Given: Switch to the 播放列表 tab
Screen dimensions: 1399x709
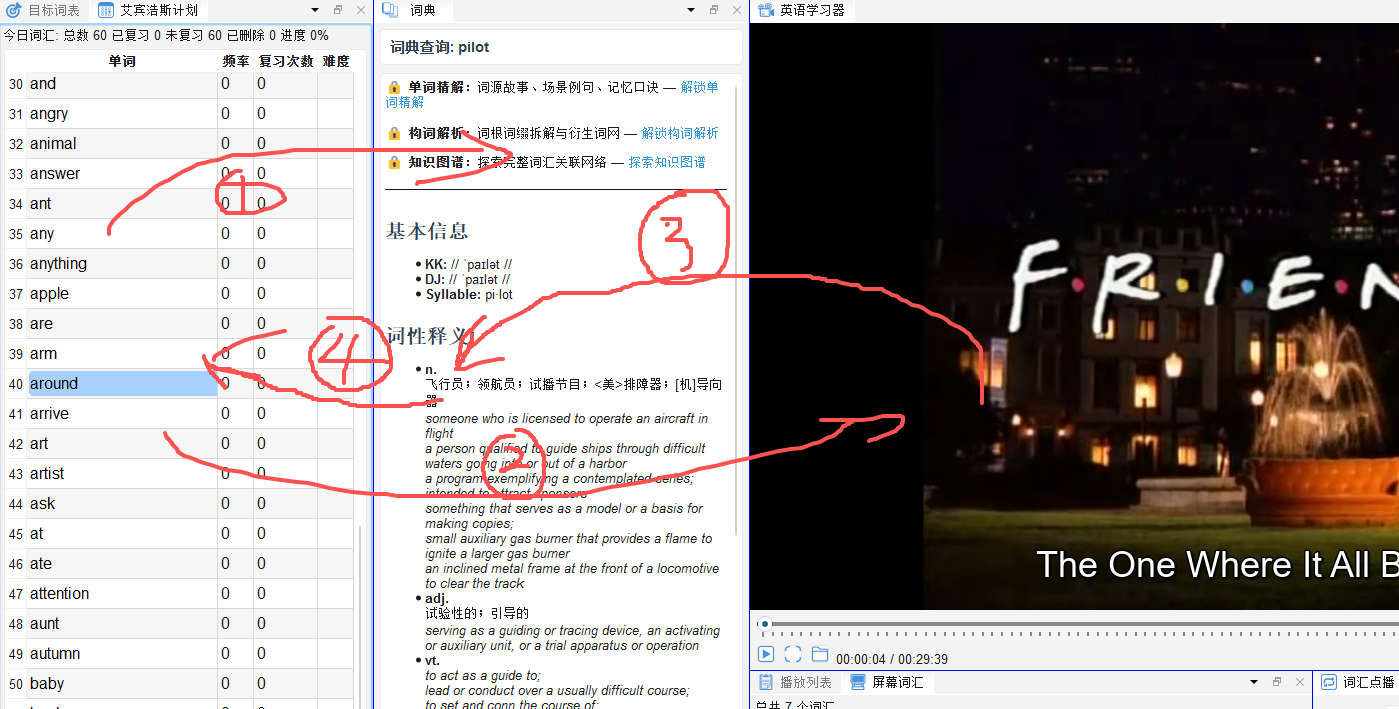Looking at the screenshot, I should click(796, 682).
